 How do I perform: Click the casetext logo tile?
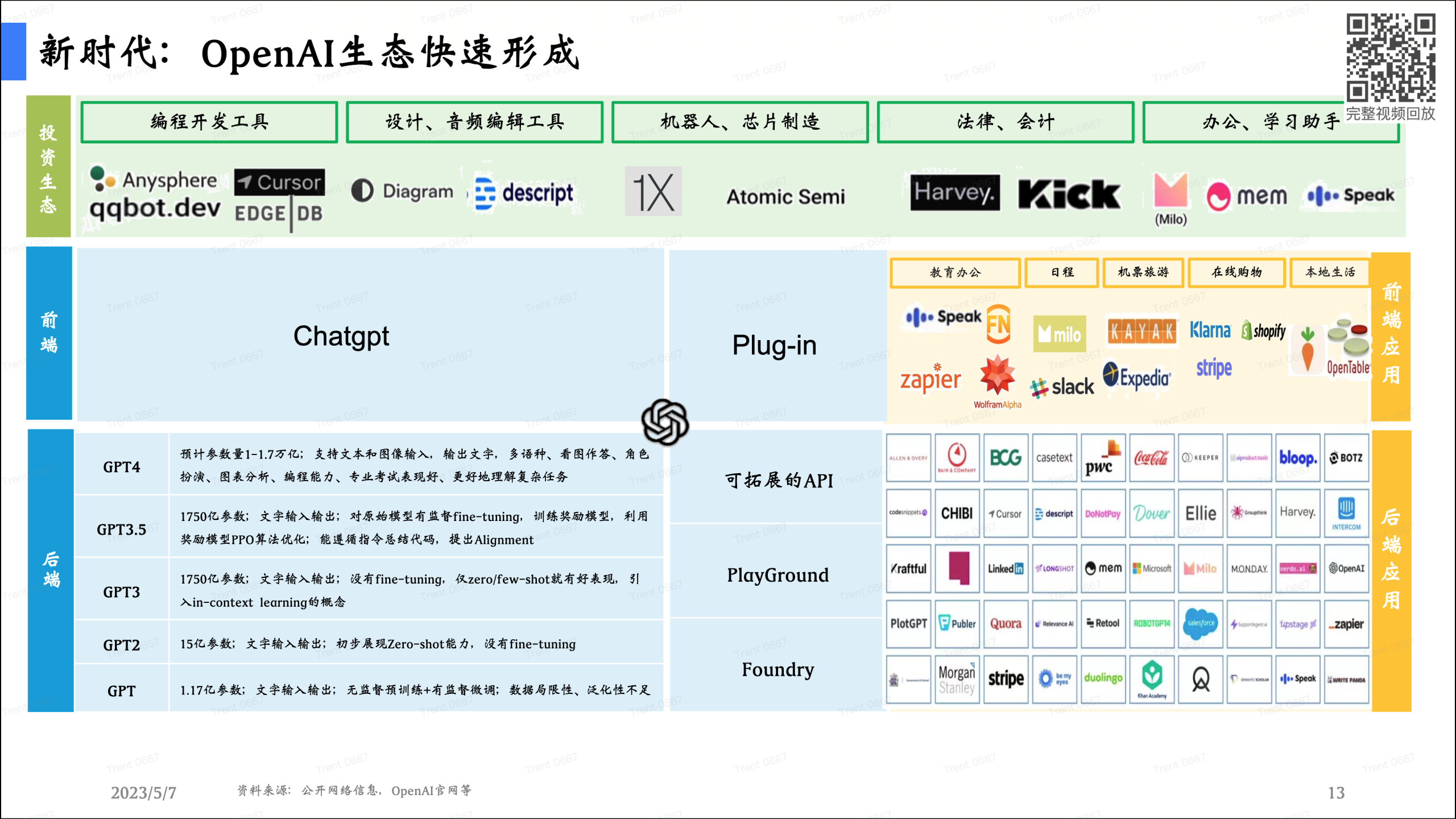pos(1054,458)
